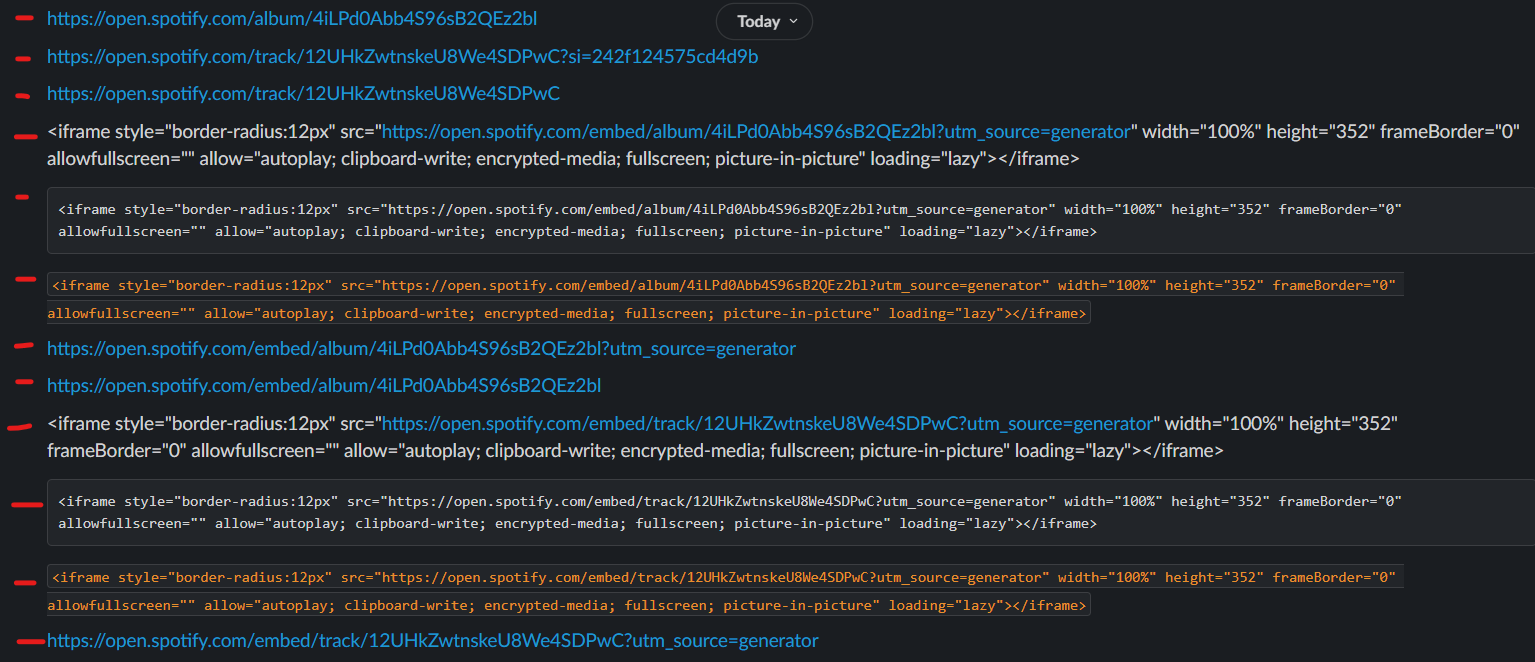Follow the embed/track link inside the plain-text iframe message

click(768, 424)
